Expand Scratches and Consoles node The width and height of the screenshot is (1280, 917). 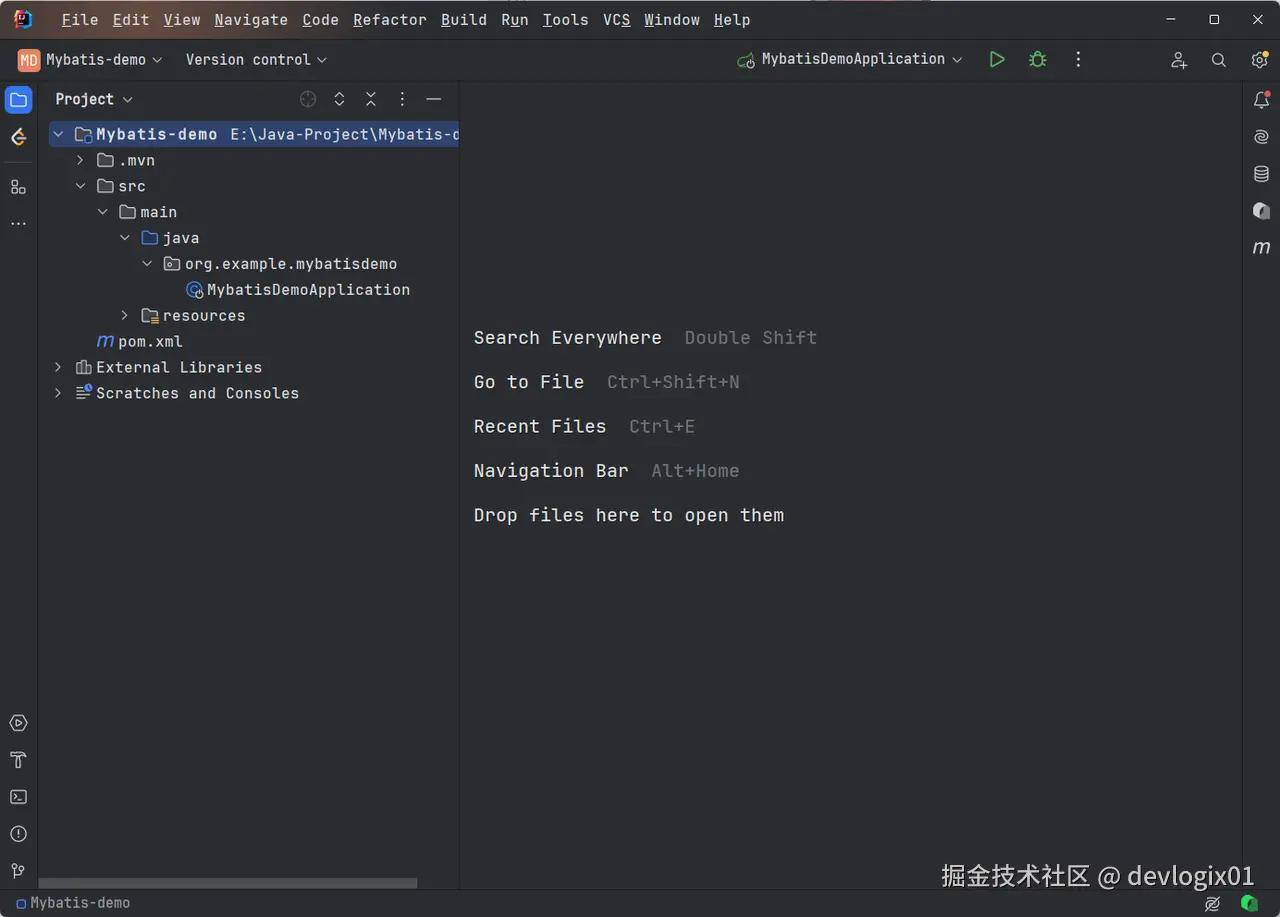58,393
